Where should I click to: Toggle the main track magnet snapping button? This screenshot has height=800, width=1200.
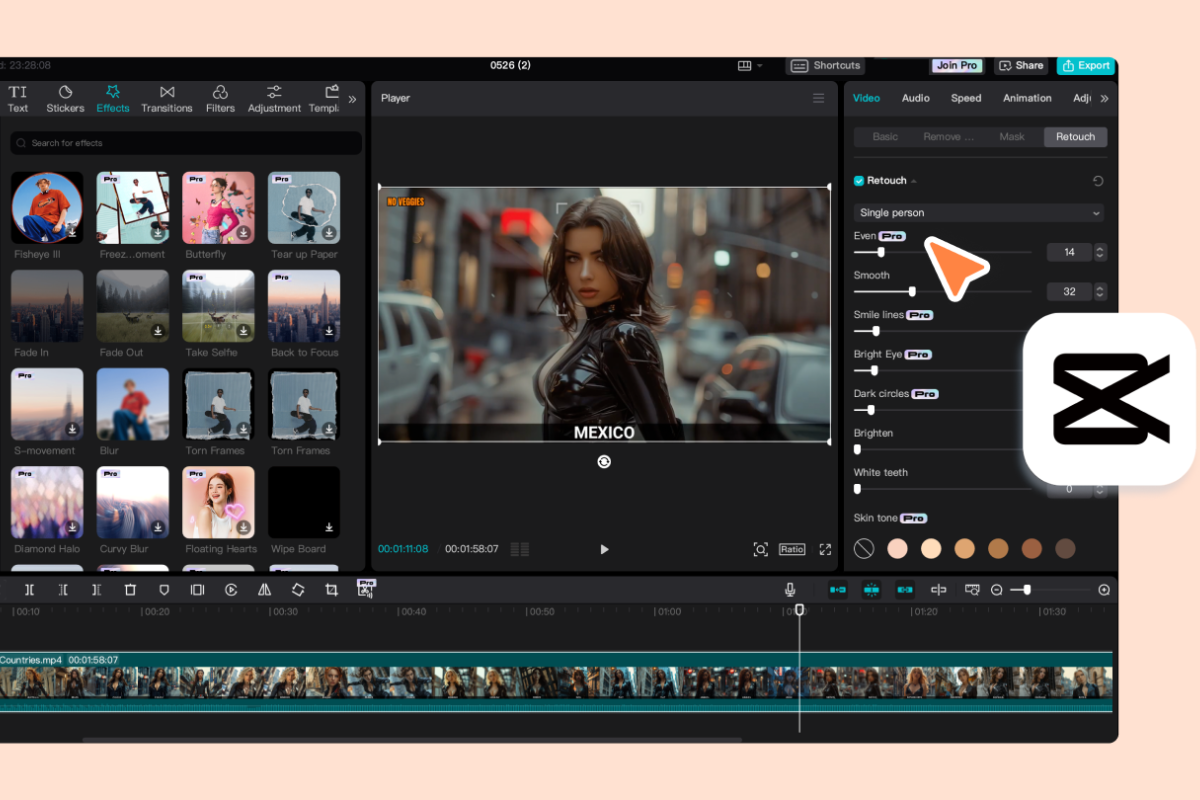tap(838, 590)
